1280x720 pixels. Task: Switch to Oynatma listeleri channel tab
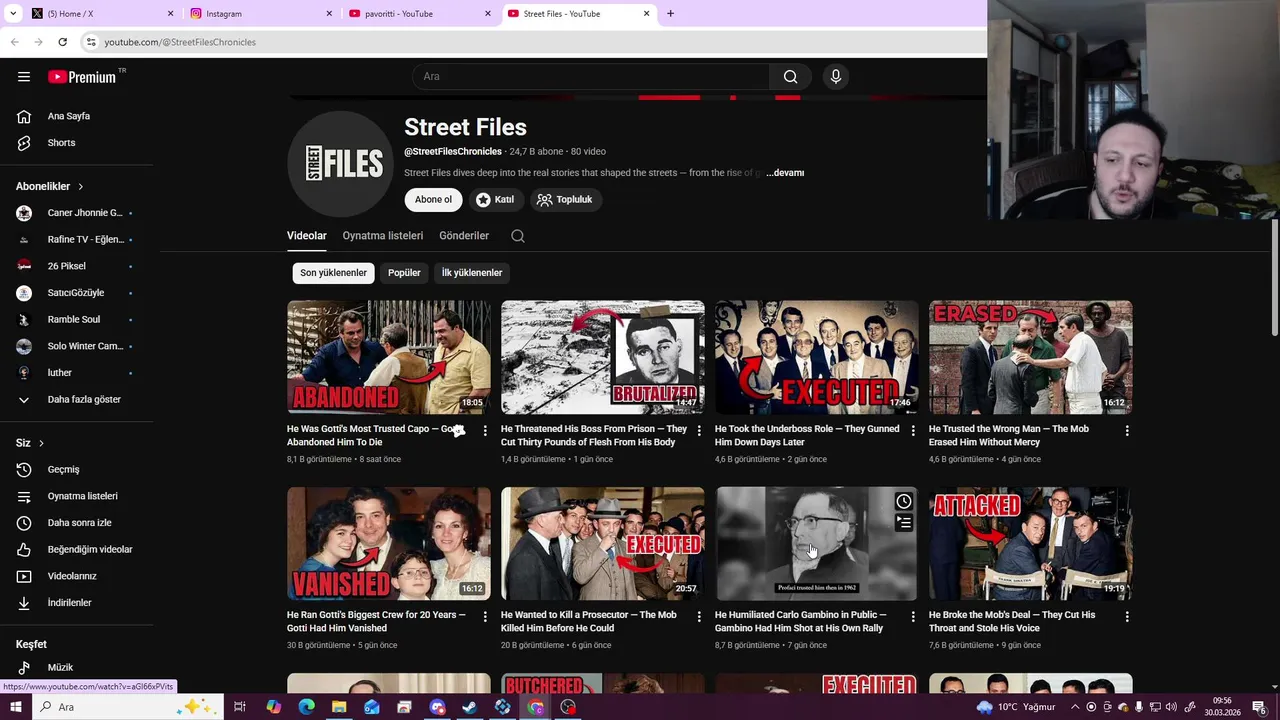[383, 236]
